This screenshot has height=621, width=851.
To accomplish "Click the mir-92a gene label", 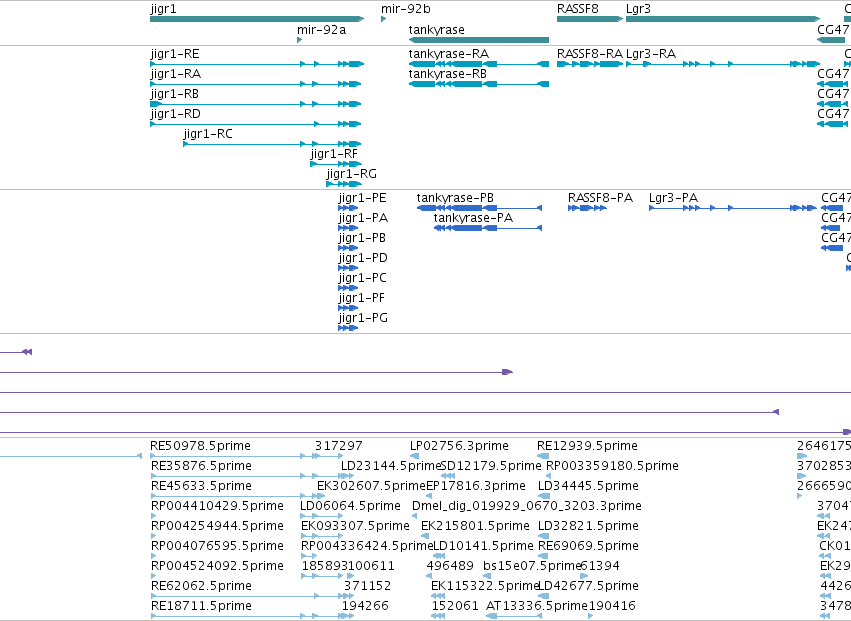I will [x=321, y=30].
